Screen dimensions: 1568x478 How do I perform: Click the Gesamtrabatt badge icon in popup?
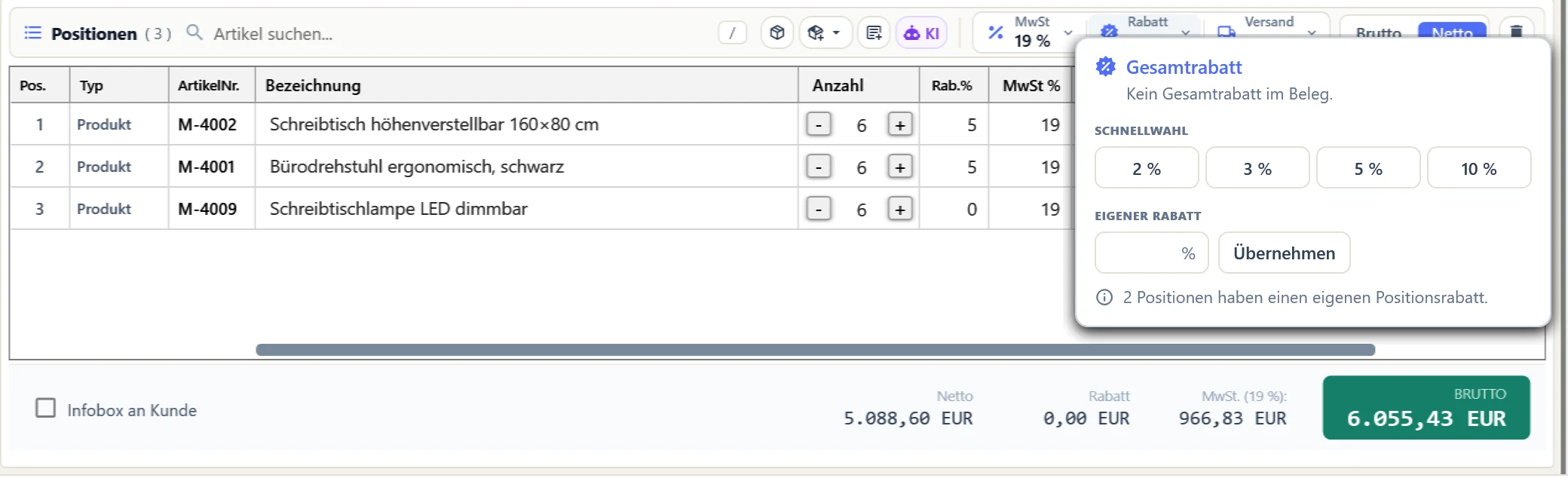pos(1106,66)
